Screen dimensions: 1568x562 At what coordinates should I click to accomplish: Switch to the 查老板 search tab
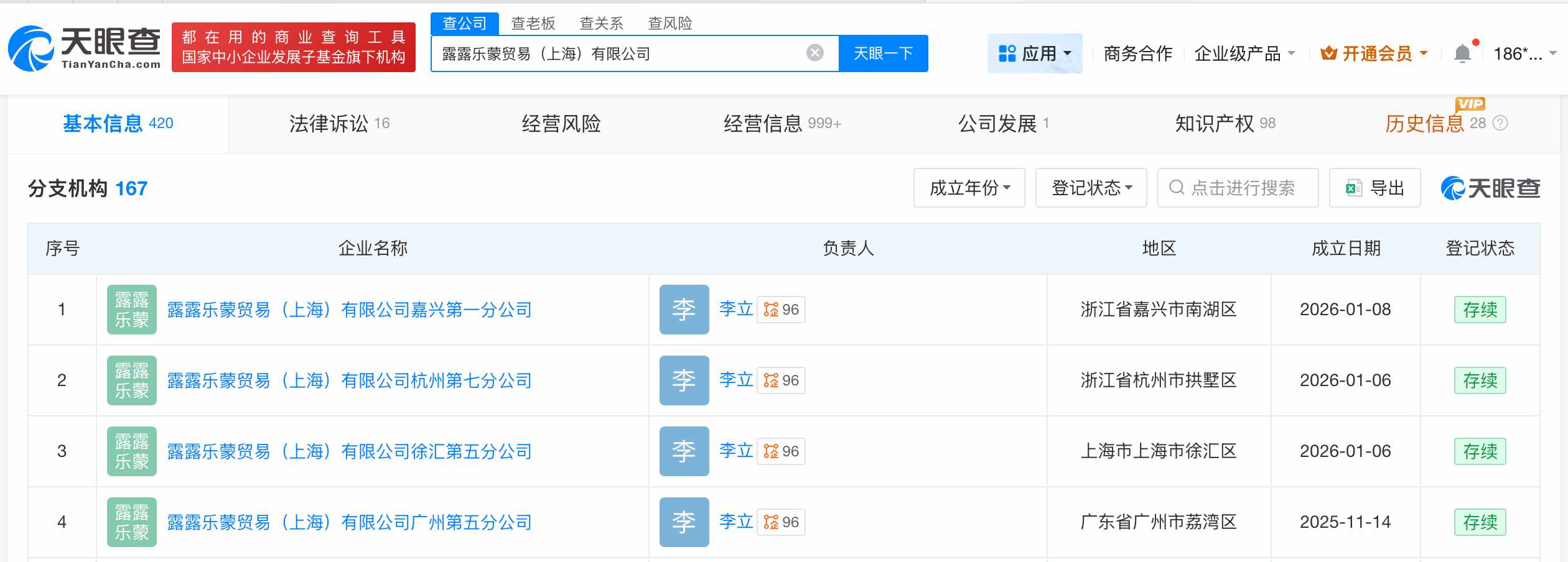[x=532, y=23]
